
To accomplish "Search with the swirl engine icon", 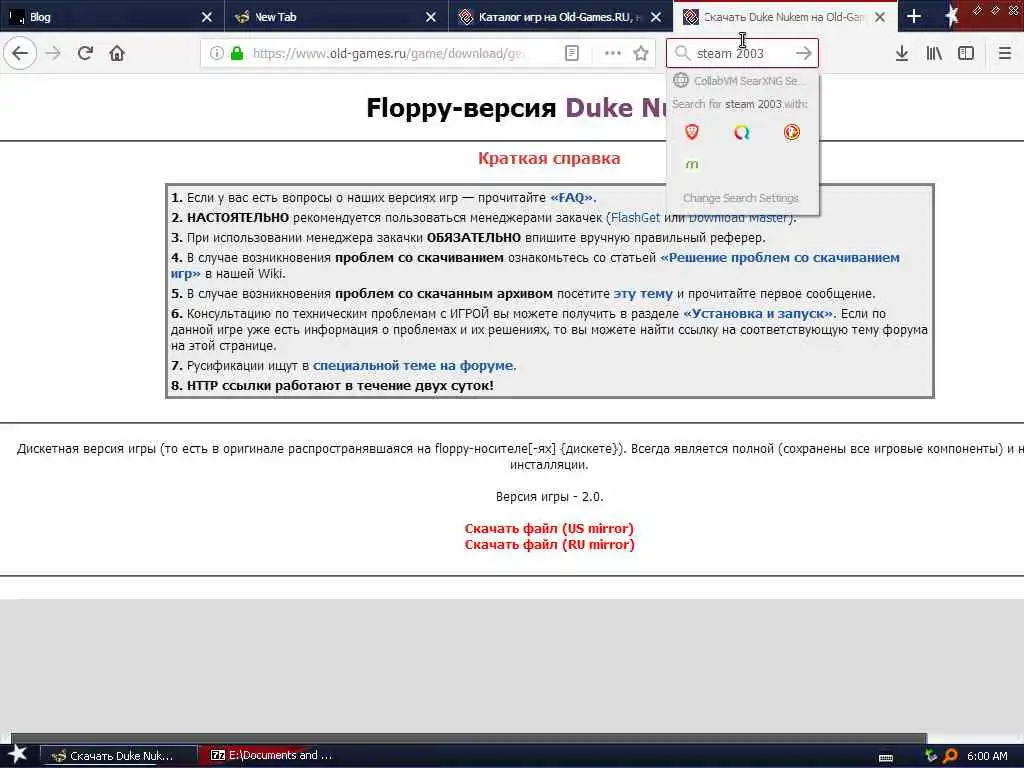I will click(742, 133).
